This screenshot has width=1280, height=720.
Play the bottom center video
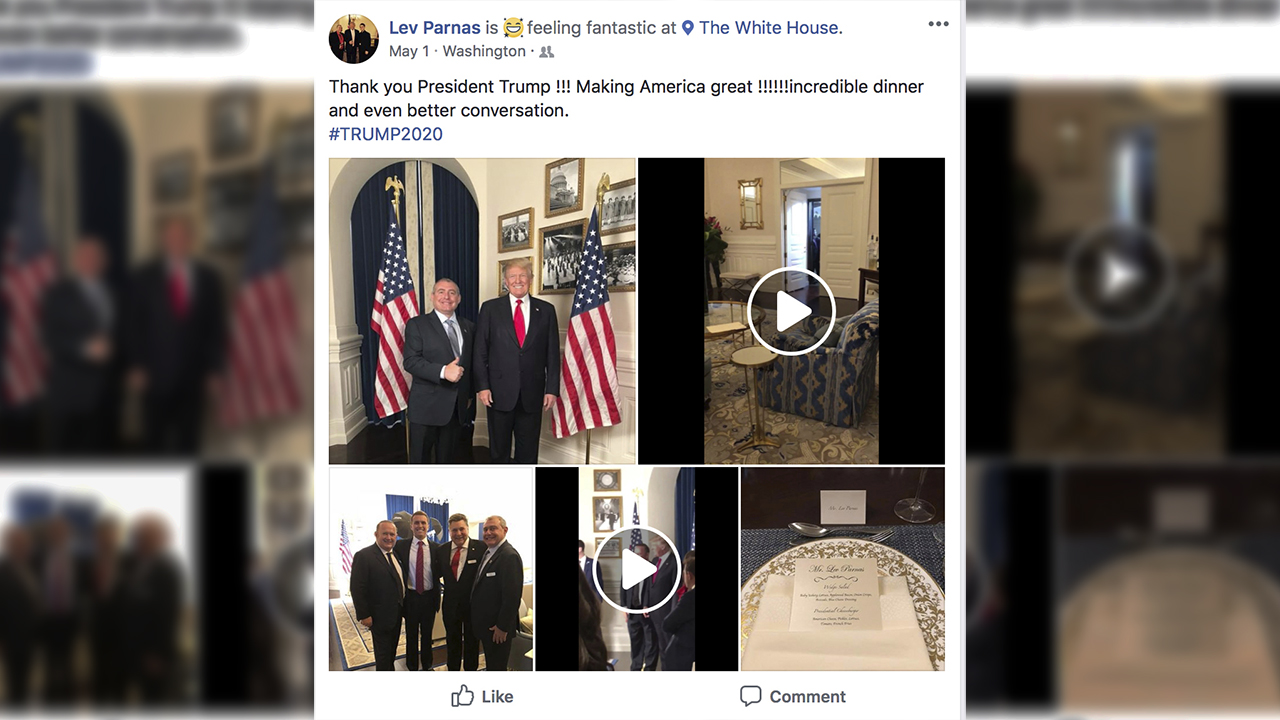[x=637, y=569]
